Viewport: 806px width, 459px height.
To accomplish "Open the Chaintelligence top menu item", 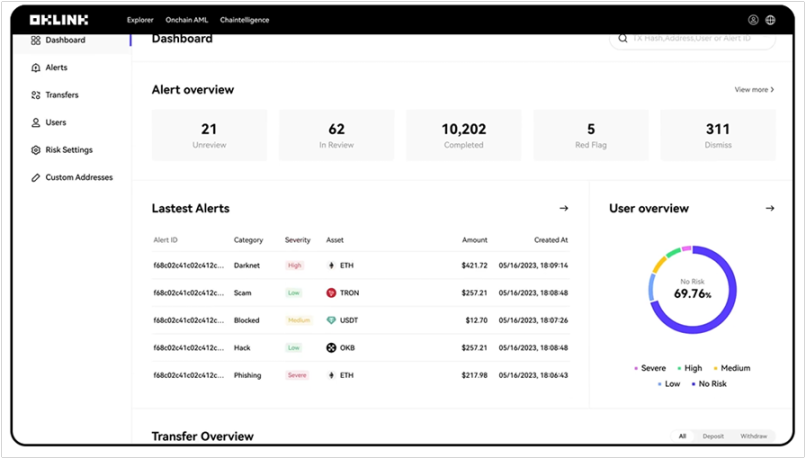I will pyautogui.click(x=245, y=20).
